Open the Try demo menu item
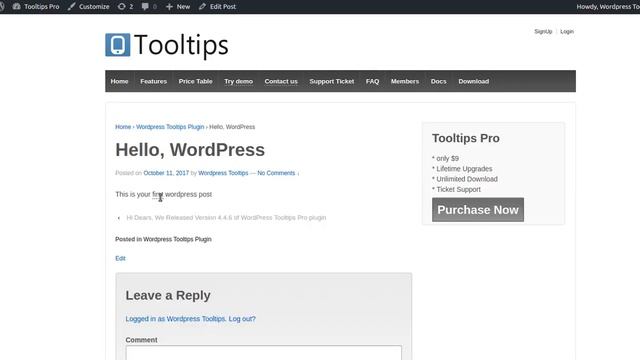Screen dimensions: 640x360 click(x=238, y=81)
